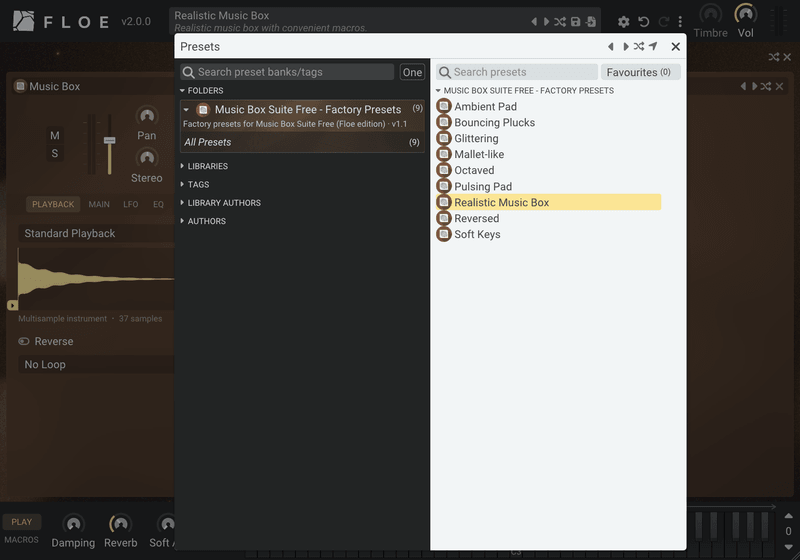This screenshot has width=800, height=560.
Task: Shuffle to random preset in top bar
Action: (560, 21)
